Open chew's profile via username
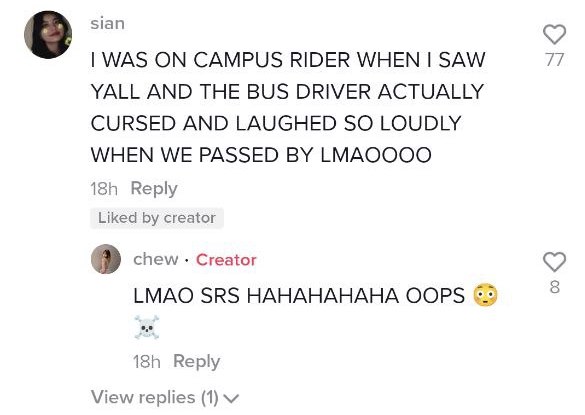 [x=156, y=259]
